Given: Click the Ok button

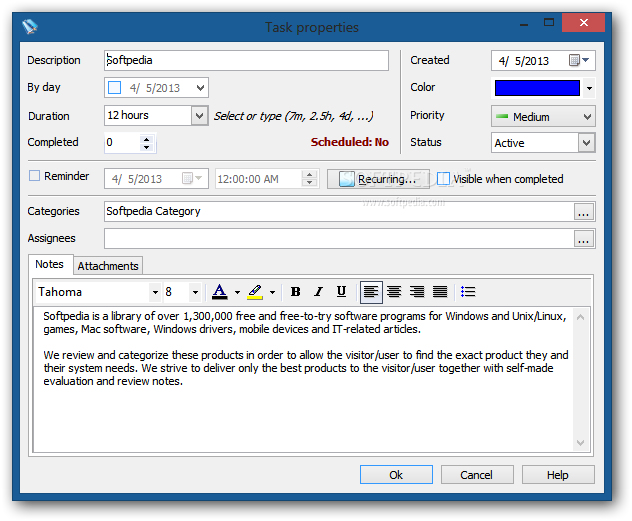Looking at the screenshot, I should (396, 475).
